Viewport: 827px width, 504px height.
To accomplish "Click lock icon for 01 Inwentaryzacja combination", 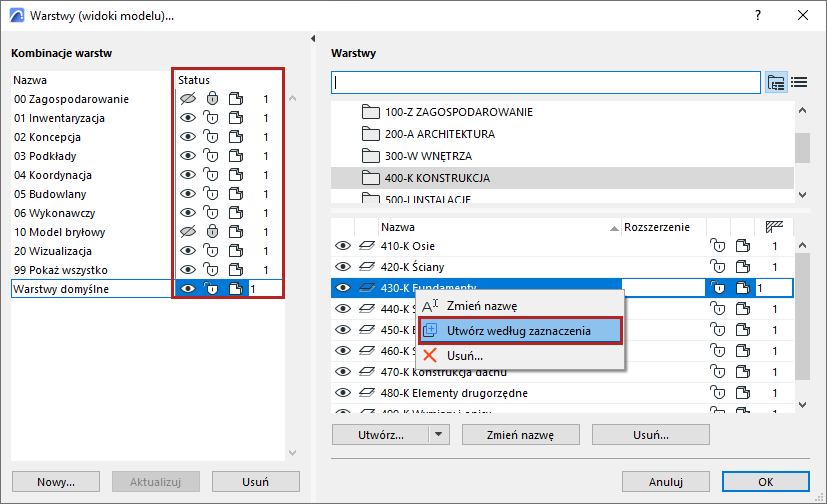I will [x=211, y=118].
